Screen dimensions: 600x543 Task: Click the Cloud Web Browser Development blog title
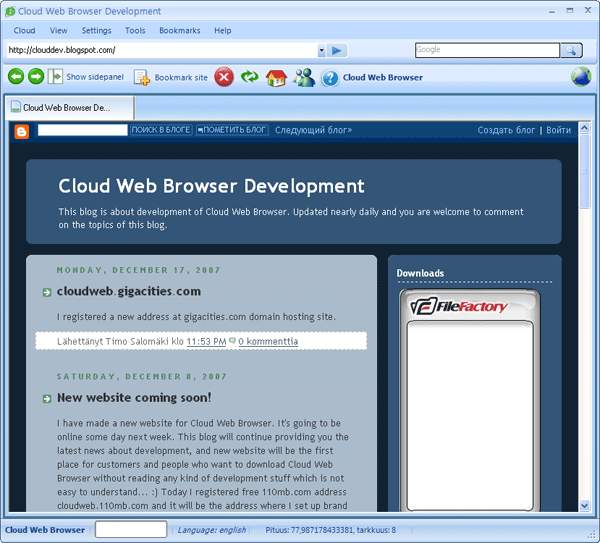point(211,186)
